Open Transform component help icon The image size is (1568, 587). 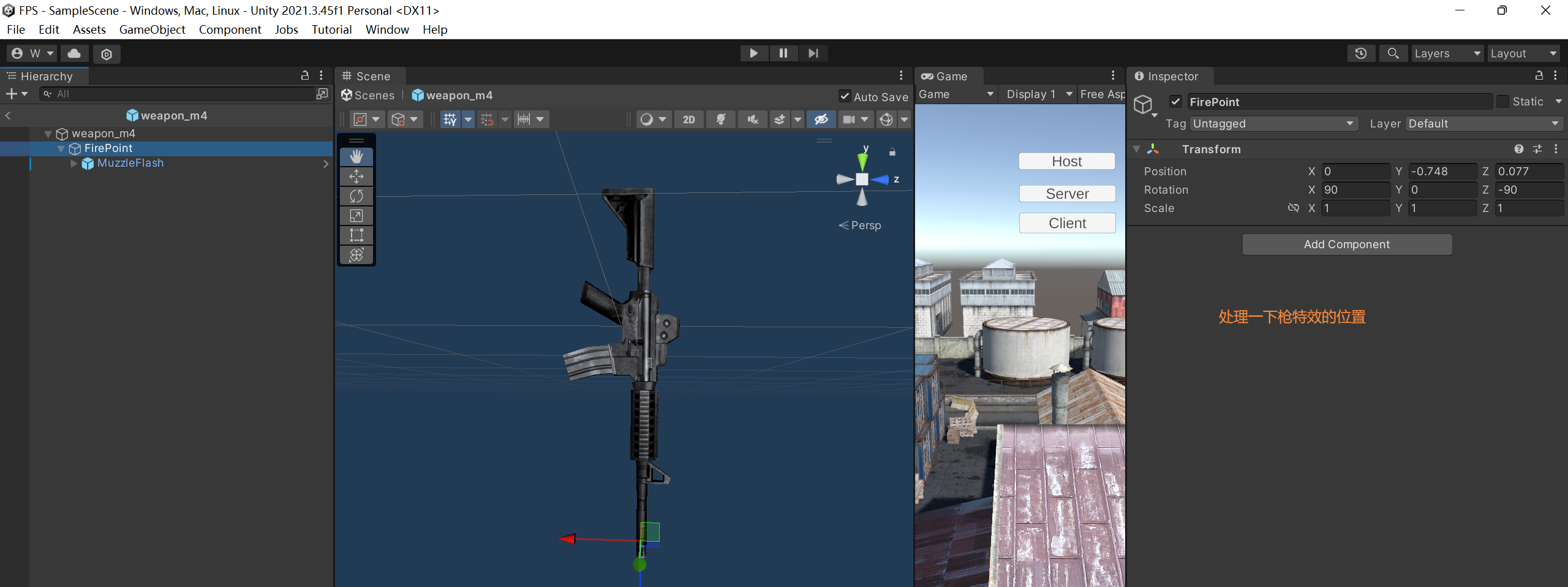click(1519, 149)
